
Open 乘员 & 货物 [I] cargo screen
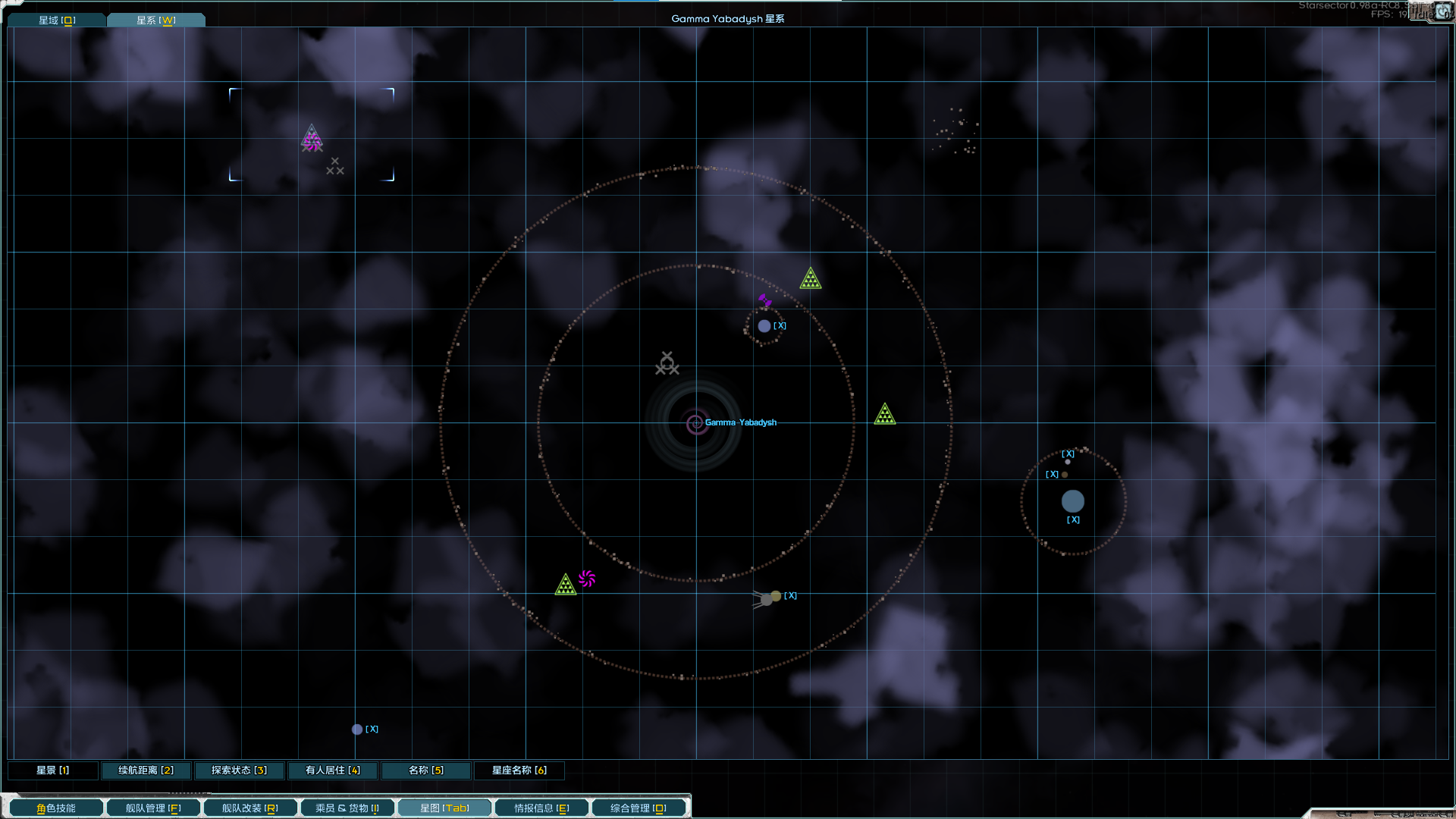click(347, 808)
